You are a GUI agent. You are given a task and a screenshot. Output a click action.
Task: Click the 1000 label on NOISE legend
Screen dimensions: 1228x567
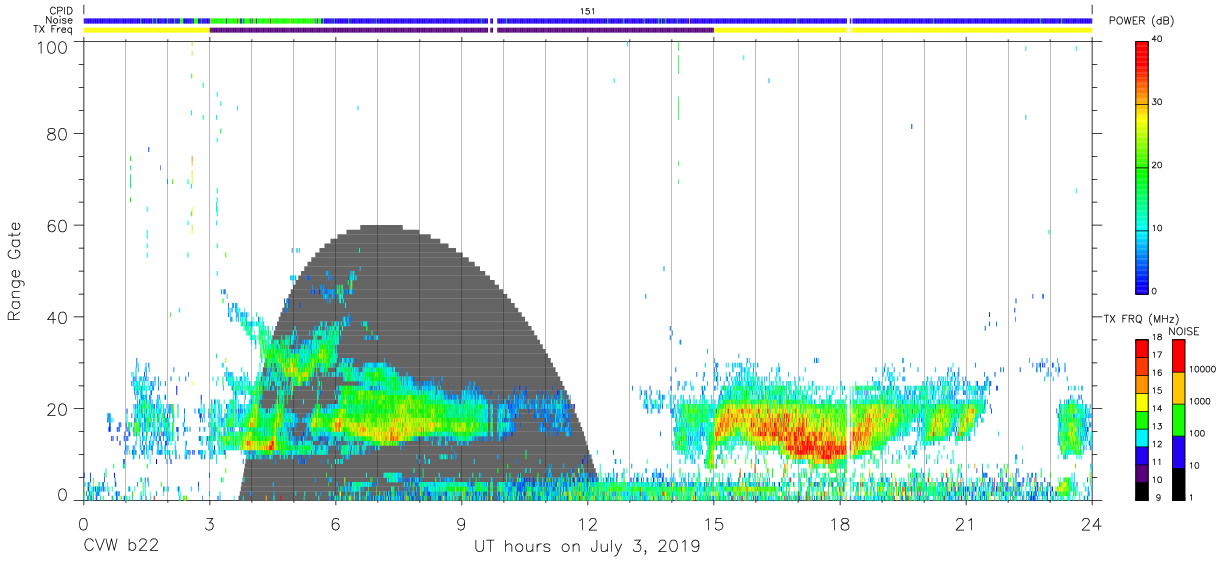coord(1201,401)
